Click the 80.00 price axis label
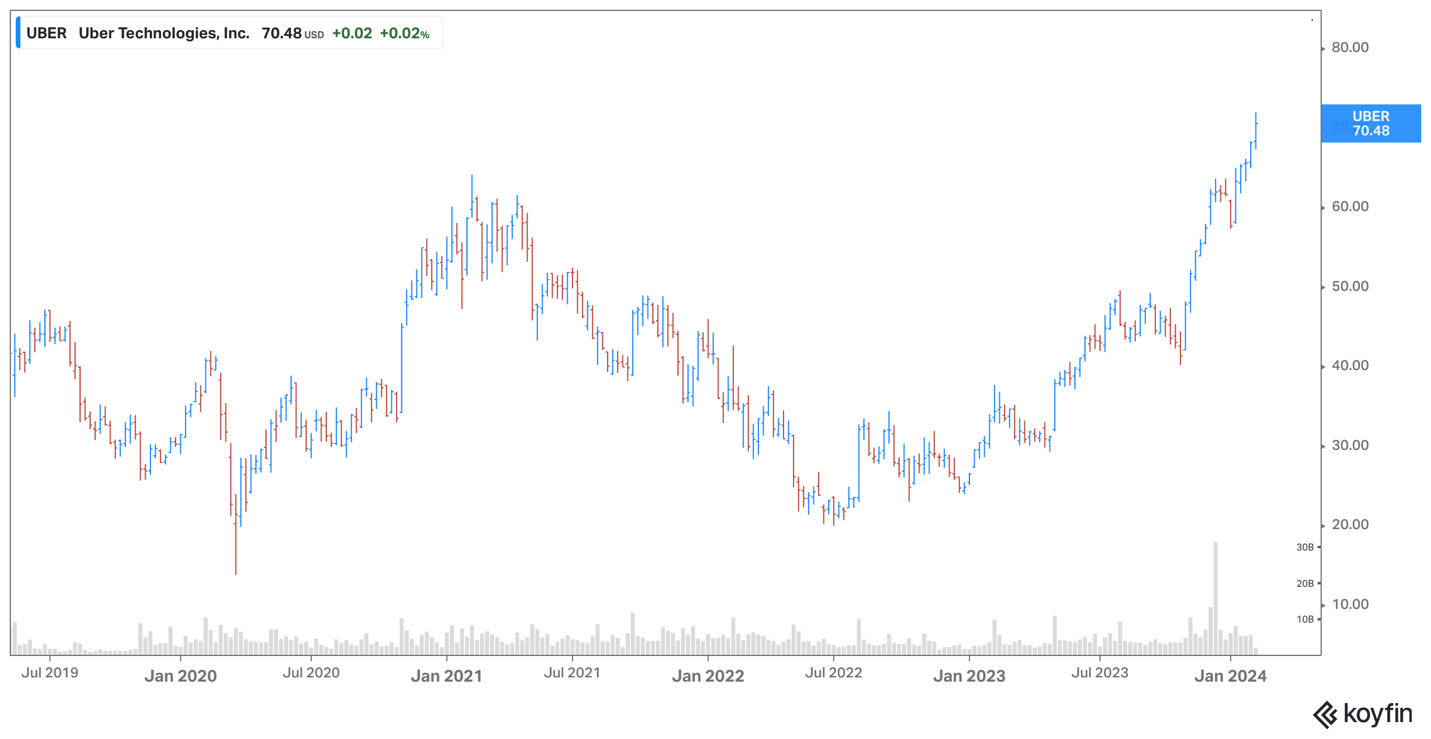1431x739 pixels. click(x=1350, y=48)
